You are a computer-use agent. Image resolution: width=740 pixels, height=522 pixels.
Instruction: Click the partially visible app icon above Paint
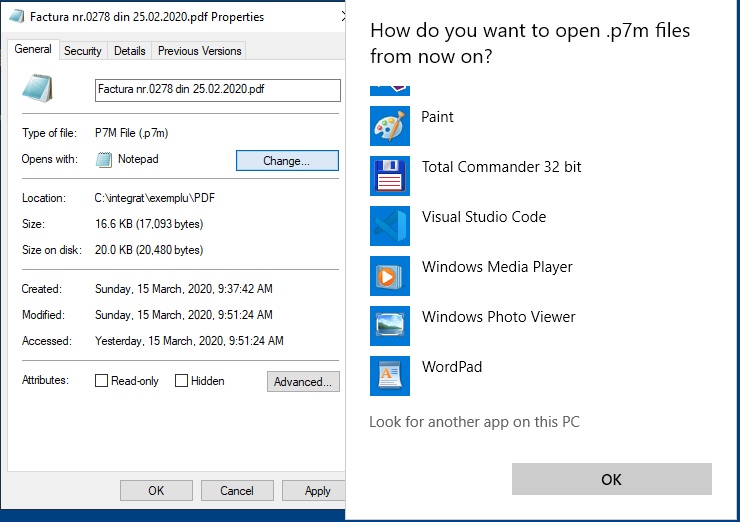[390, 91]
